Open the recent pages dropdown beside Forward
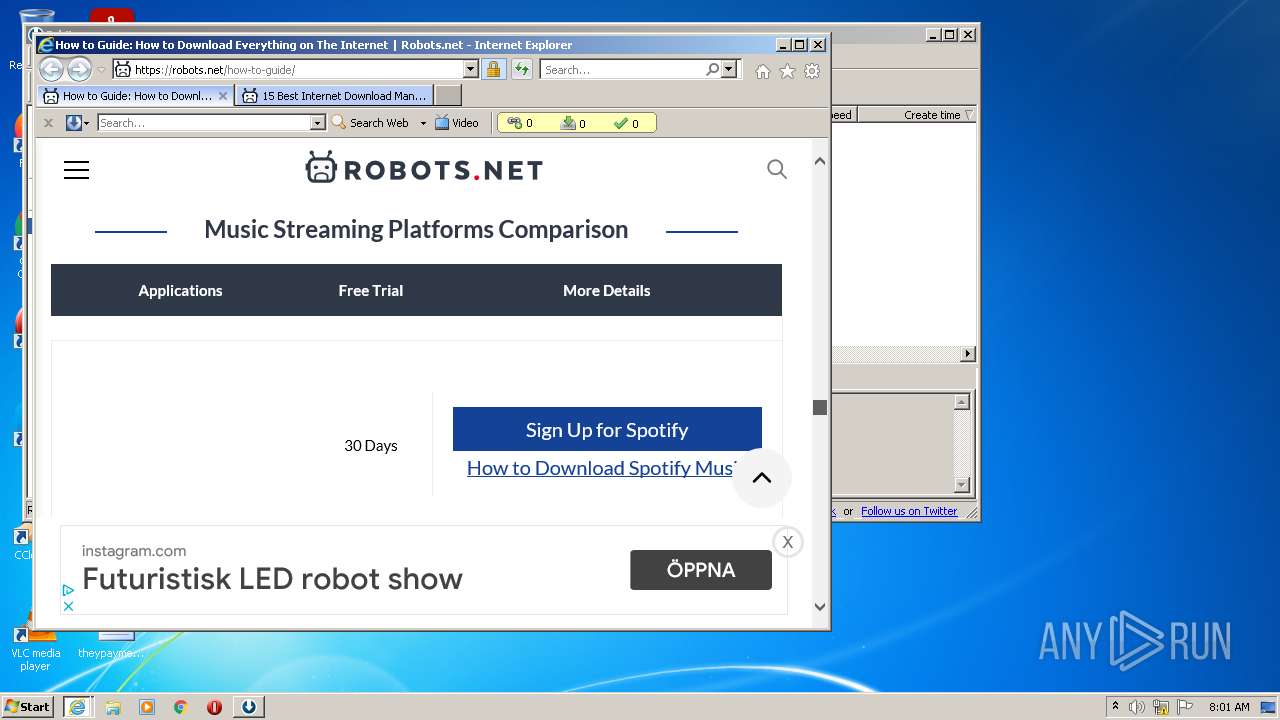The width and height of the screenshot is (1280, 720). (x=101, y=70)
